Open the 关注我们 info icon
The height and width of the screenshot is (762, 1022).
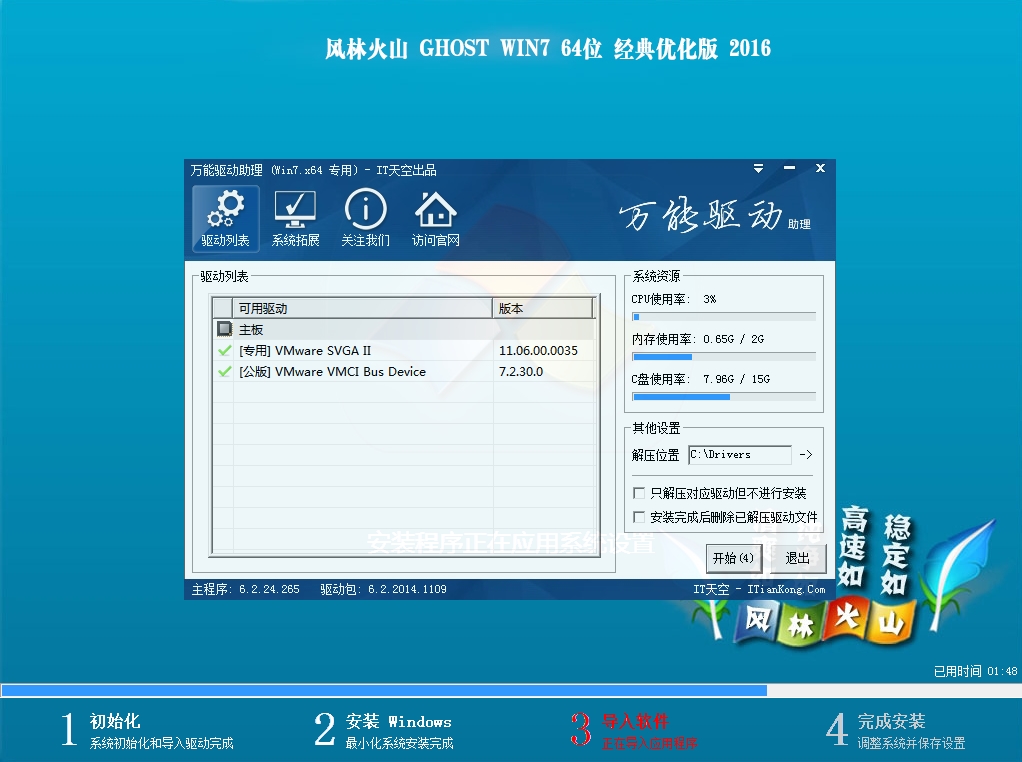366,219
